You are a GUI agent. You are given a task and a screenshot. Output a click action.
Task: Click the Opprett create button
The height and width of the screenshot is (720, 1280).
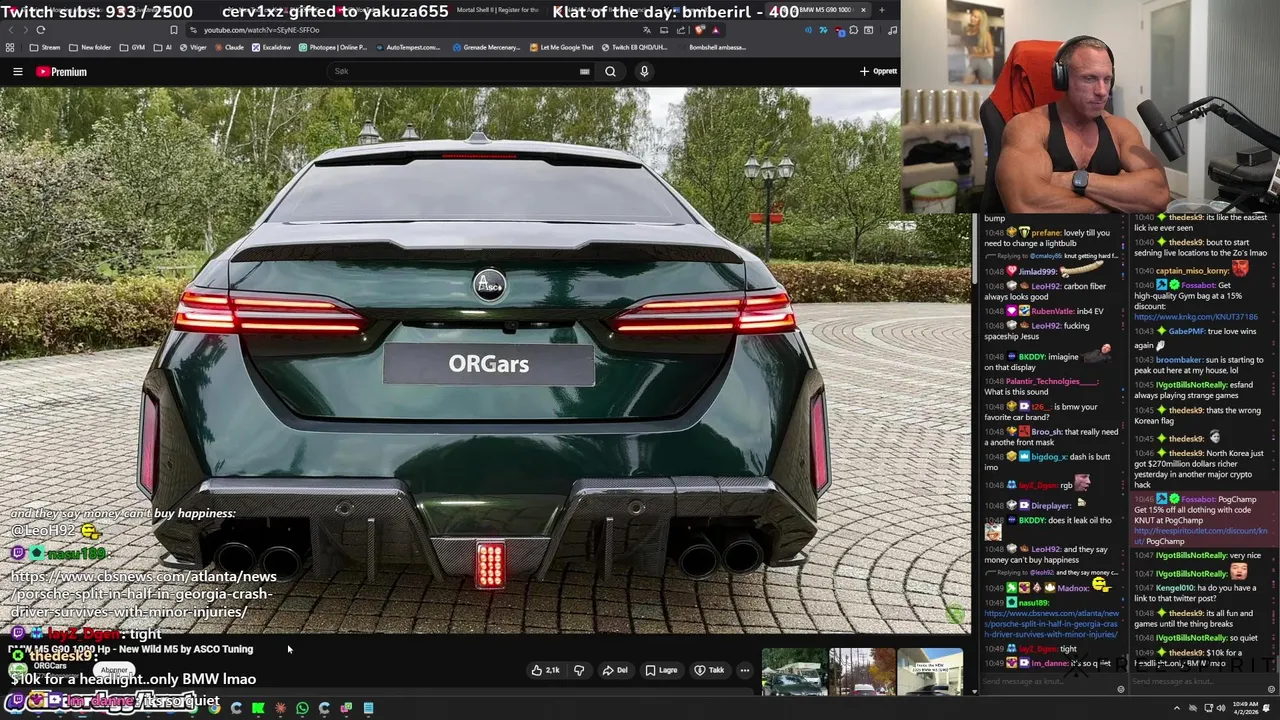[x=878, y=71]
